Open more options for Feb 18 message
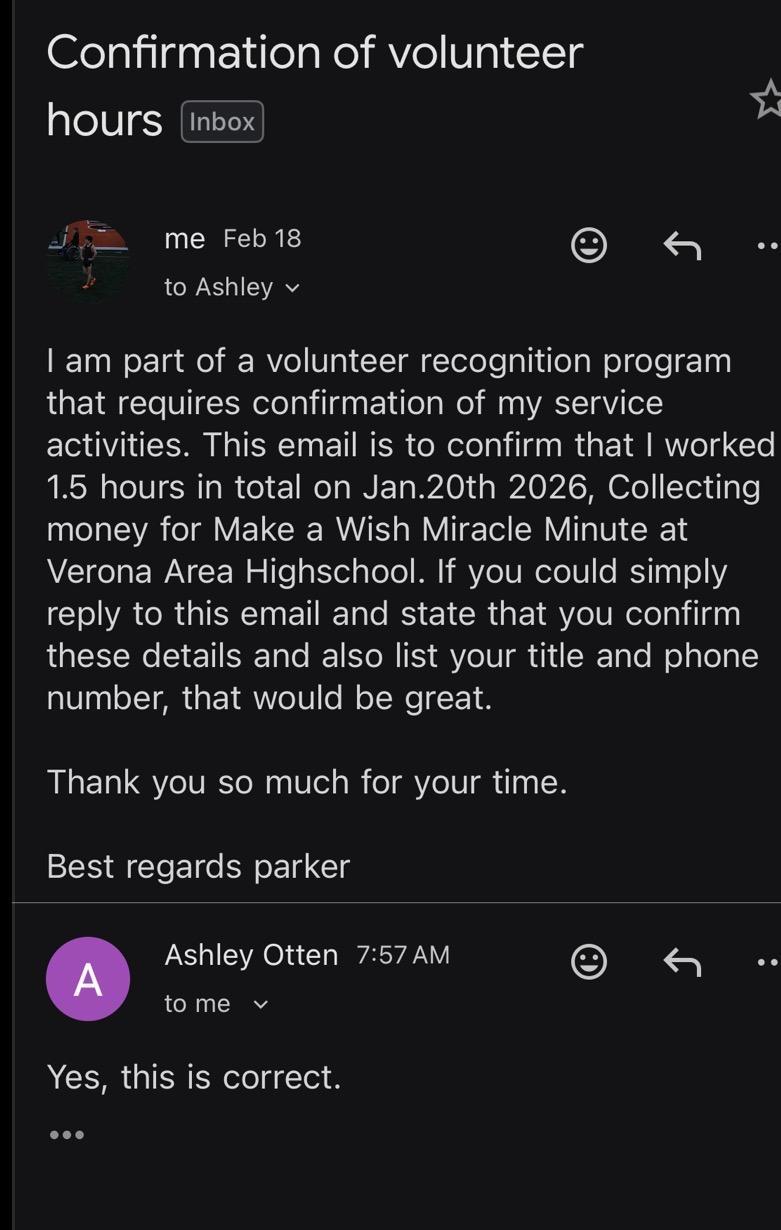This screenshot has width=781, height=1230. tap(768, 245)
